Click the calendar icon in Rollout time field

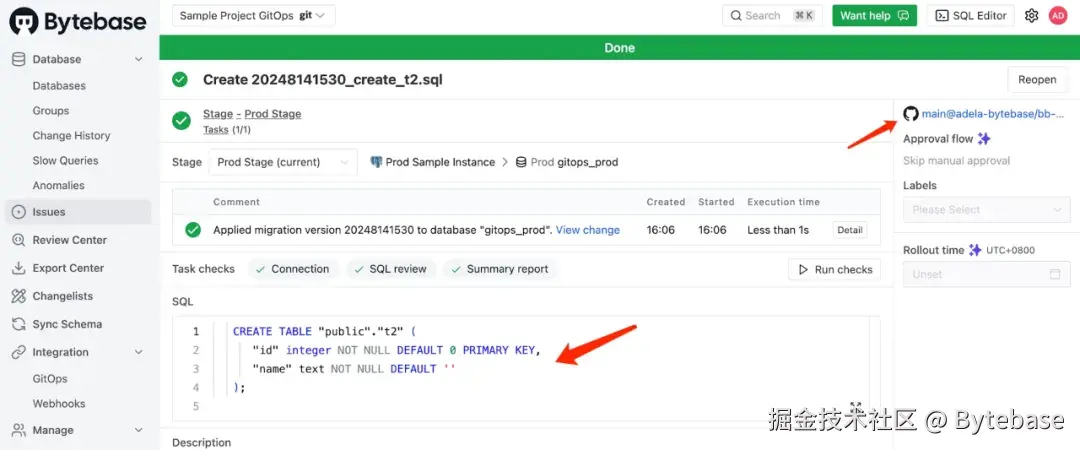[1055, 274]
